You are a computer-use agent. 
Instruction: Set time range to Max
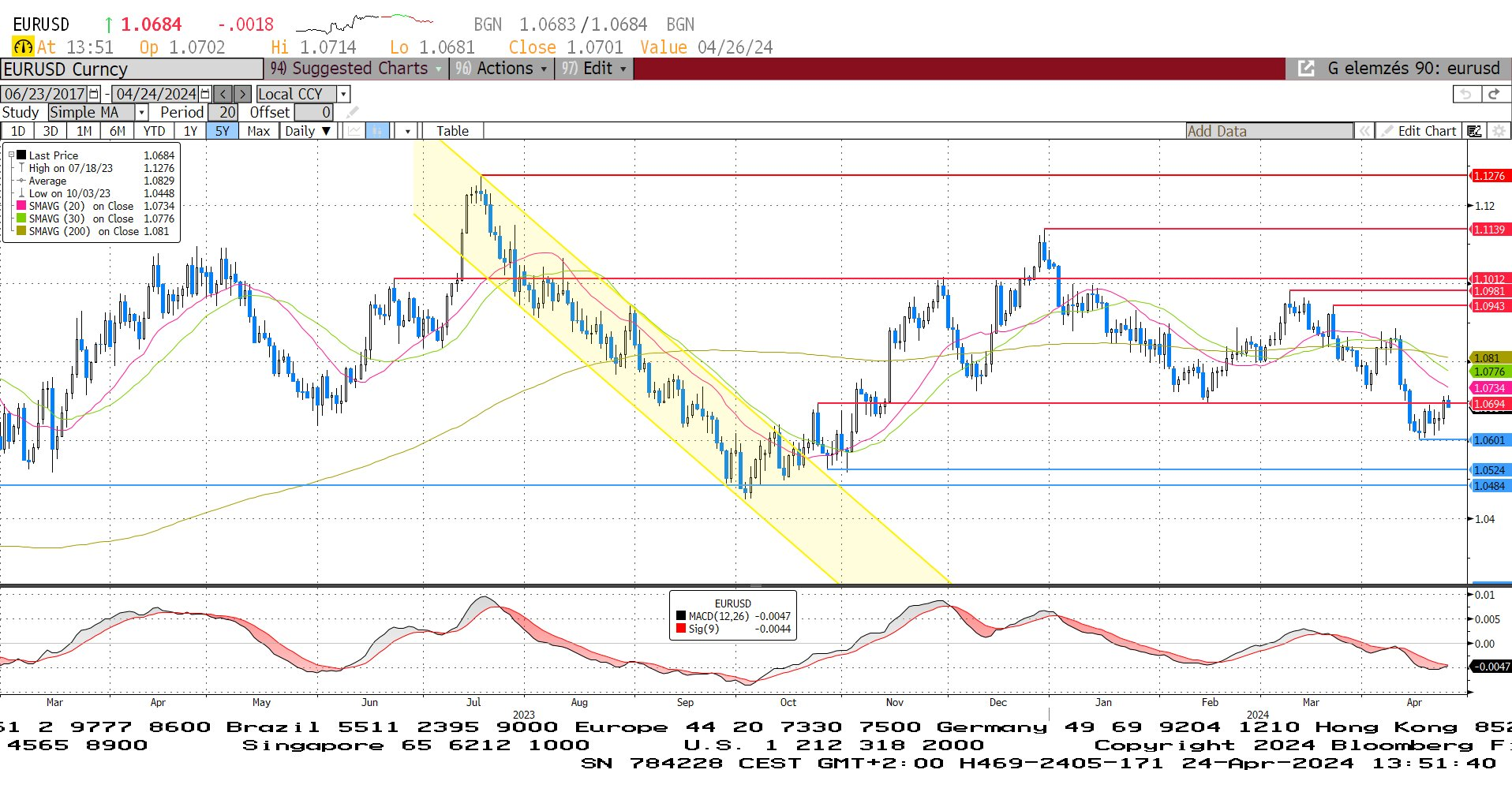[x=258, y=131]
